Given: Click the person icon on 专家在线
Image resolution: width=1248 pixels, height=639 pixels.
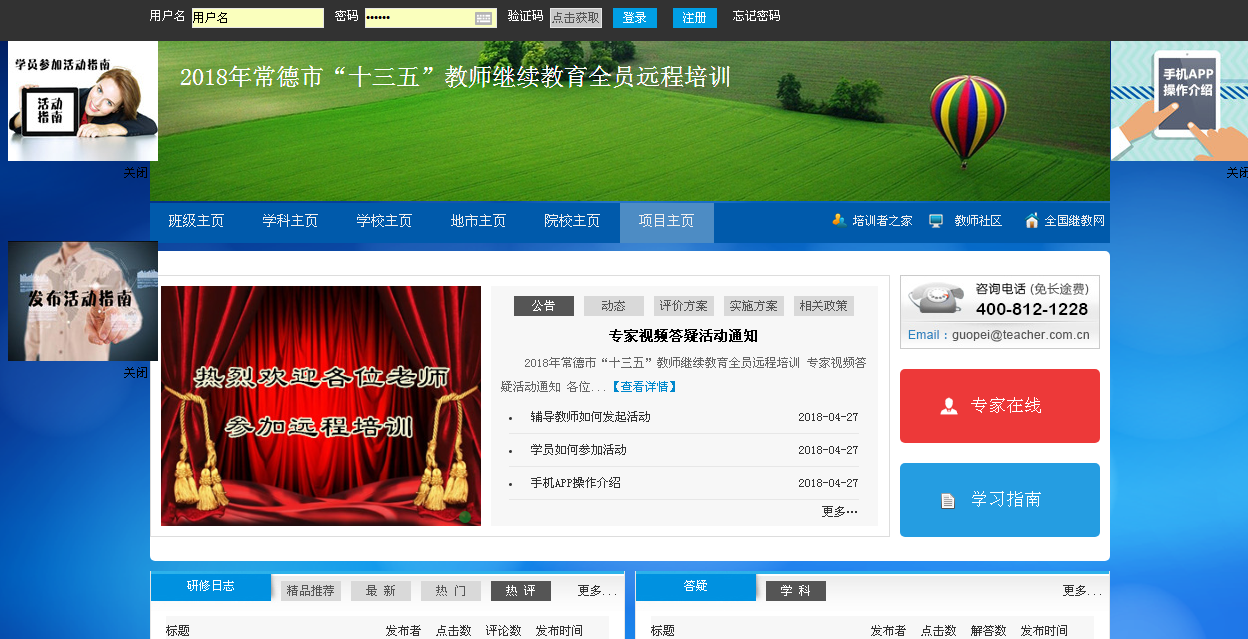Looking at the screenshot, I should 948,406.
